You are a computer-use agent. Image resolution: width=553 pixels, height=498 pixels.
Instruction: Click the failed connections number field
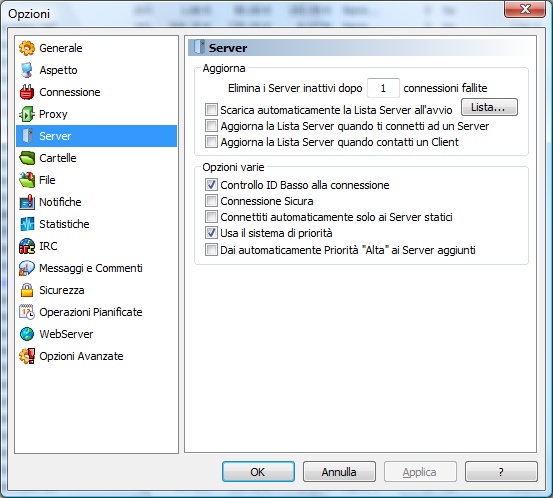pos(383,88)
